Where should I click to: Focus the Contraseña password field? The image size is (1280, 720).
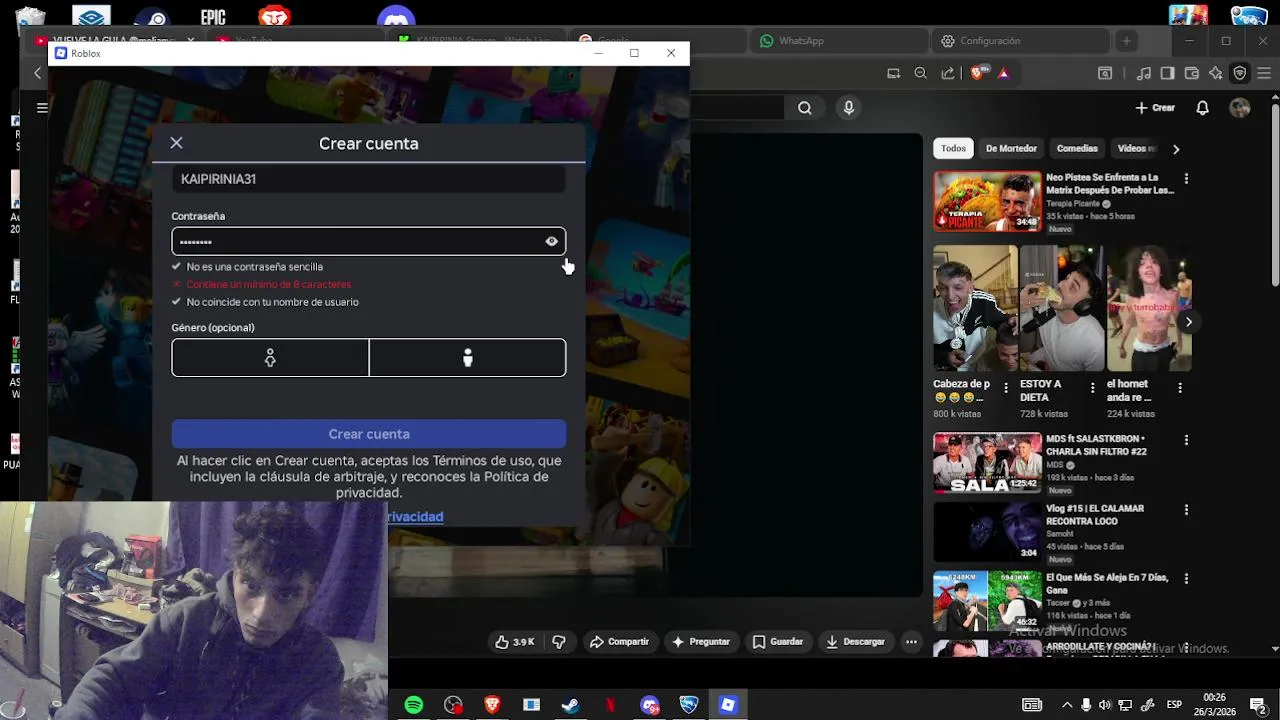368,241
